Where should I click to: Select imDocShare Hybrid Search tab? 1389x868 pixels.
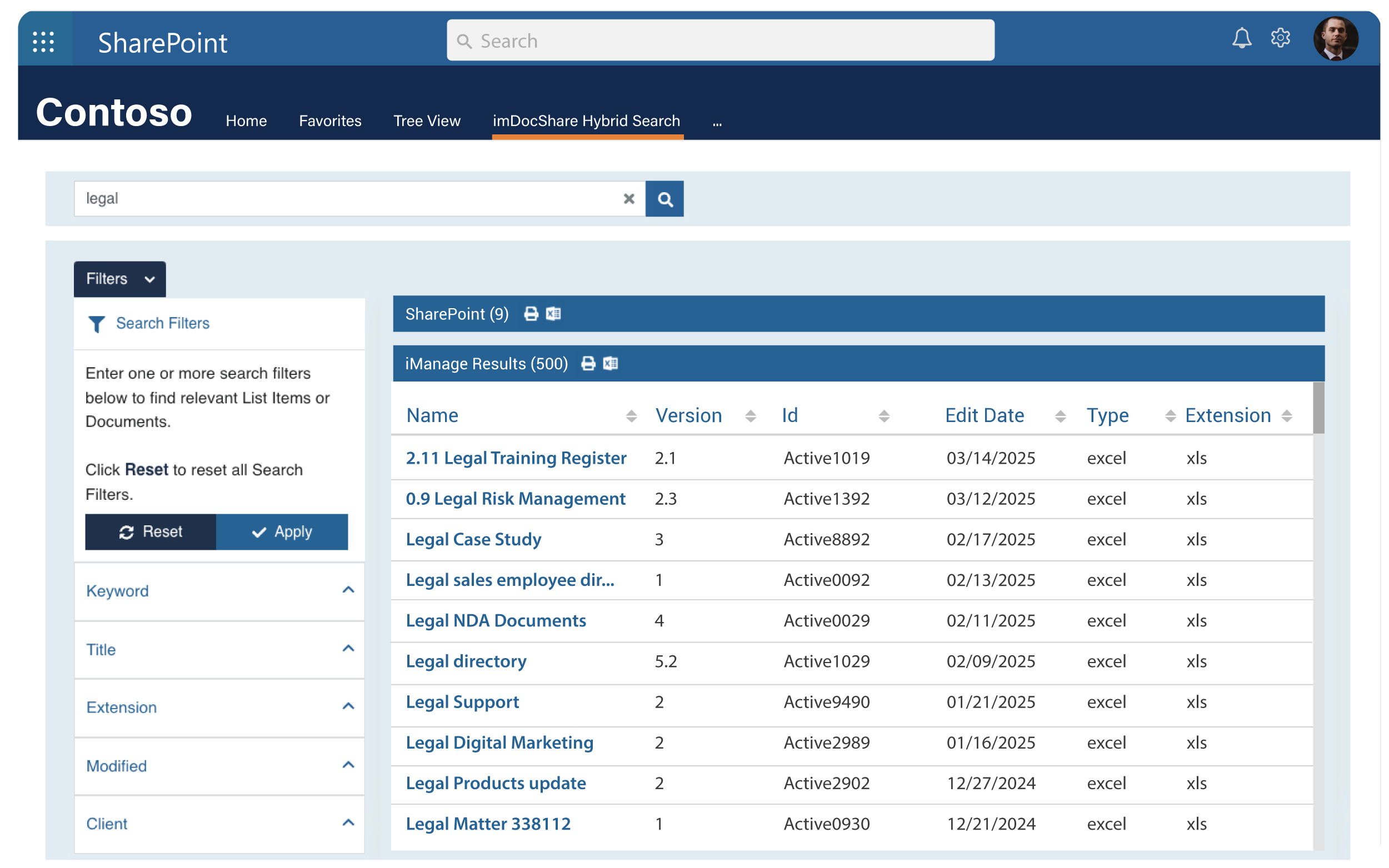[x=586, y=121]
